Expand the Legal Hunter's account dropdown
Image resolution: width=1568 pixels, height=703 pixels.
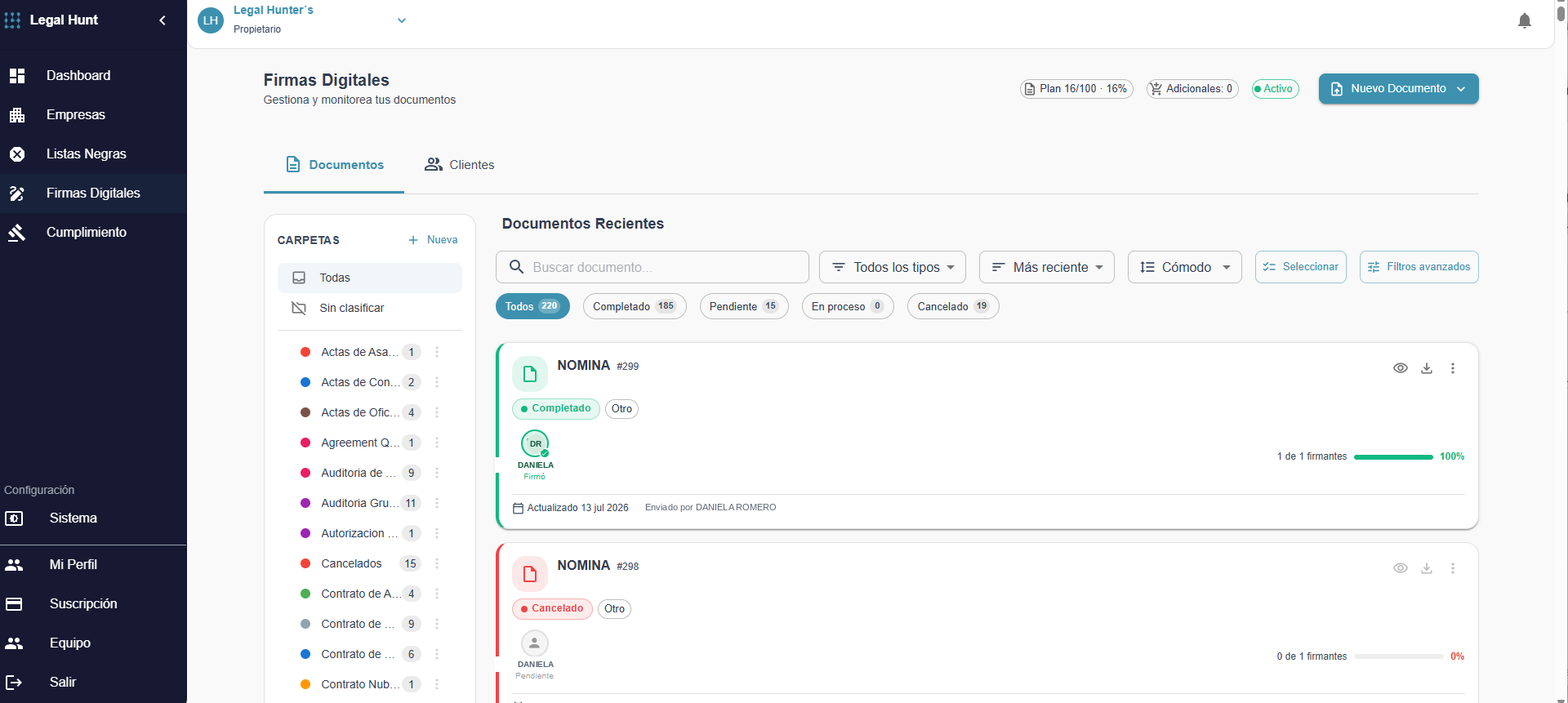401,20
